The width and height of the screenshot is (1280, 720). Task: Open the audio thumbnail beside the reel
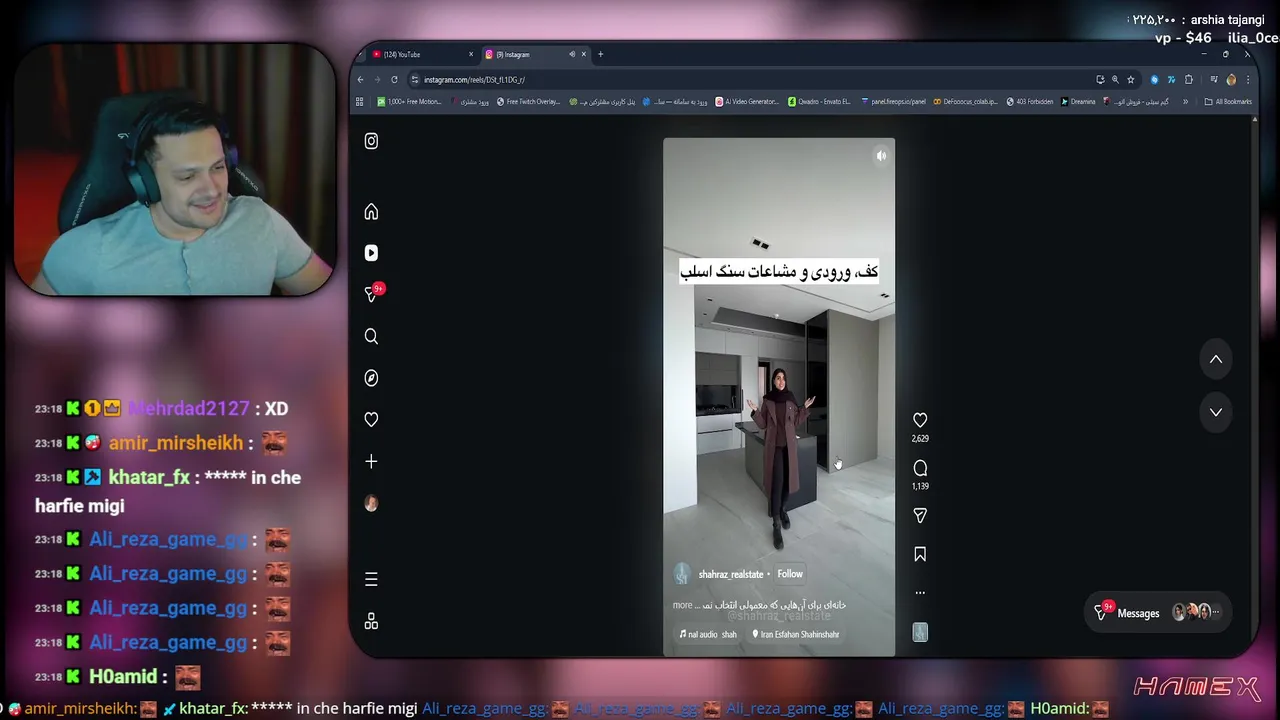click(x=920, y=632)
